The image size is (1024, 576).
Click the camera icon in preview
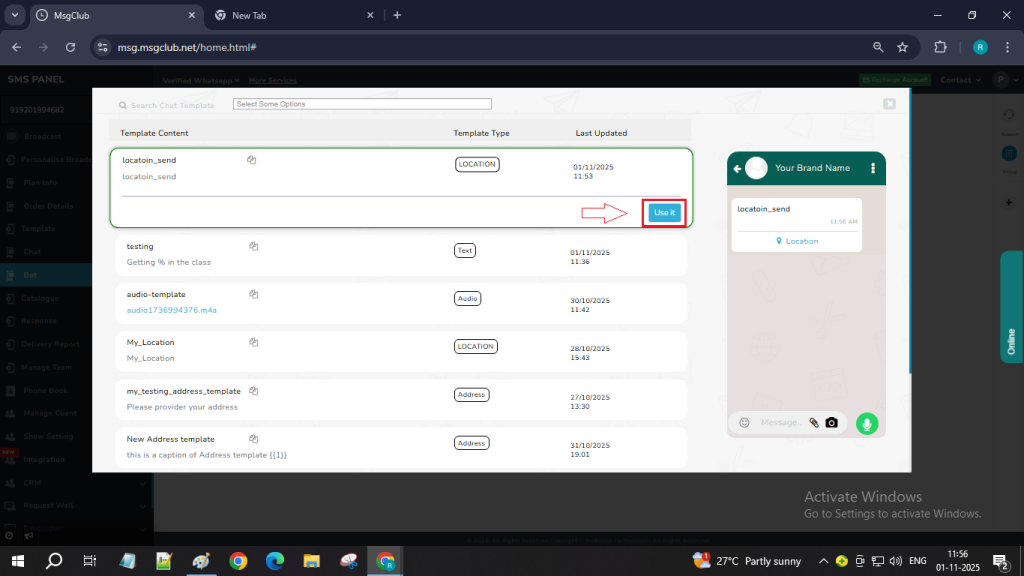click(831, 423)
